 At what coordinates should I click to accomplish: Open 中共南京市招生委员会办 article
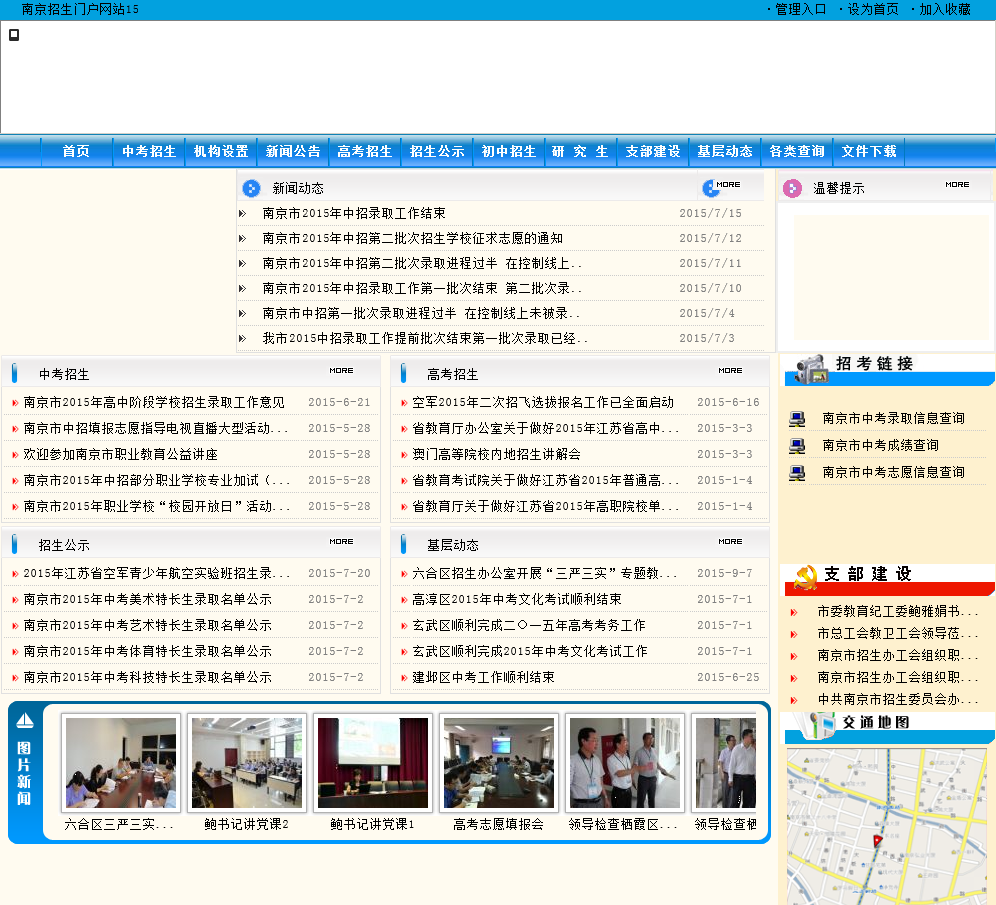[x=898, y=699]
